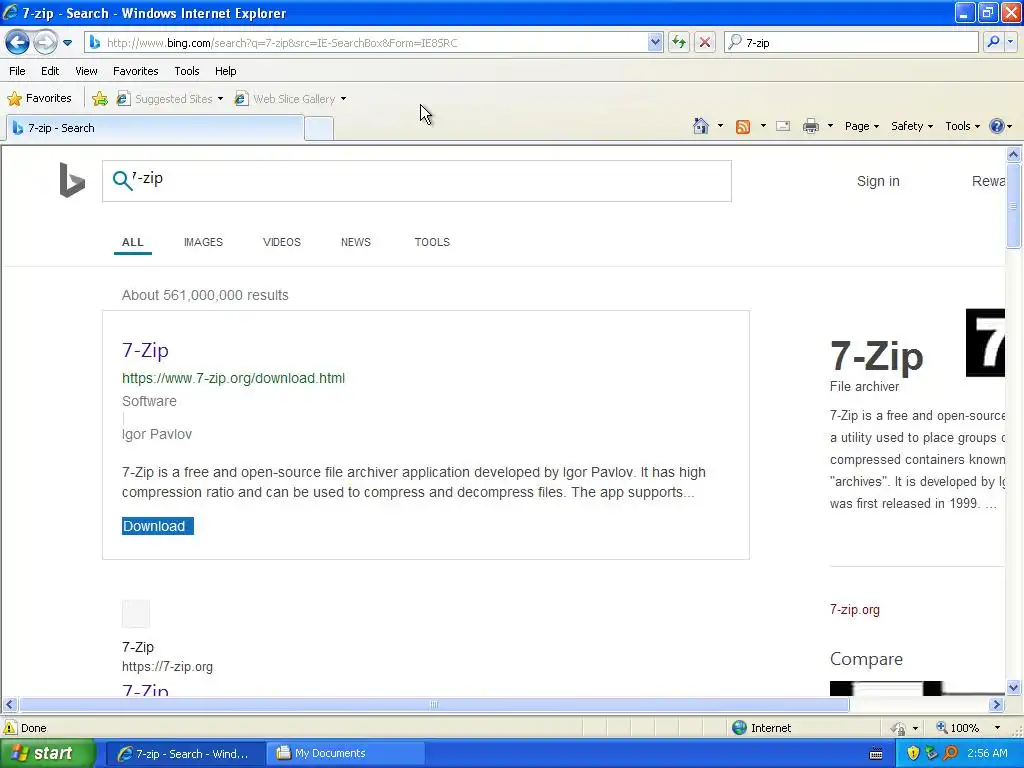Viewport: 1024px width, 768px height.
Task: Click the Home icon in command bar
Action: tap(701, 126)
